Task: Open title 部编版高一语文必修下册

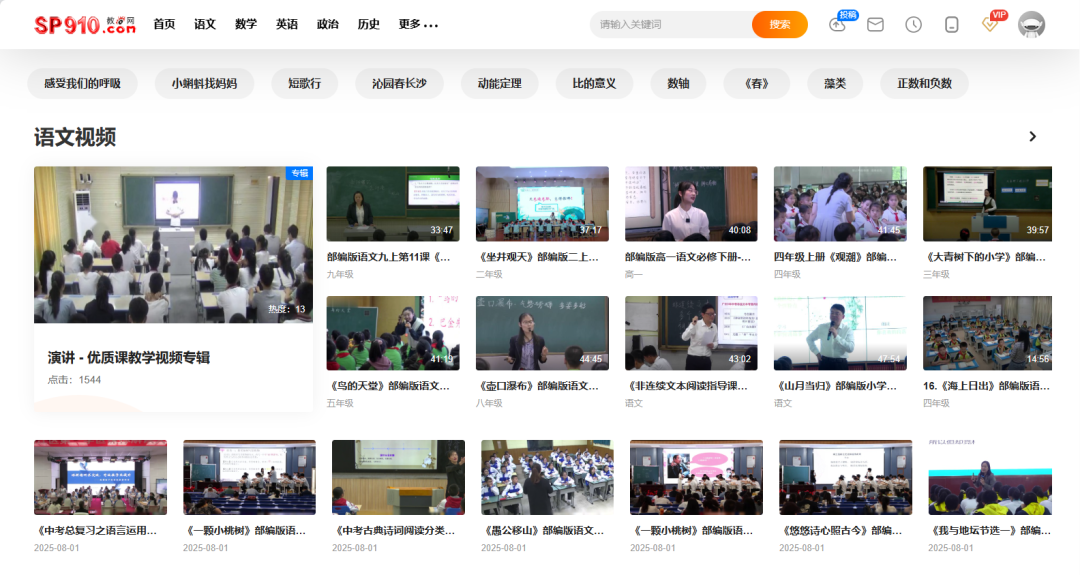Action: 688,257
